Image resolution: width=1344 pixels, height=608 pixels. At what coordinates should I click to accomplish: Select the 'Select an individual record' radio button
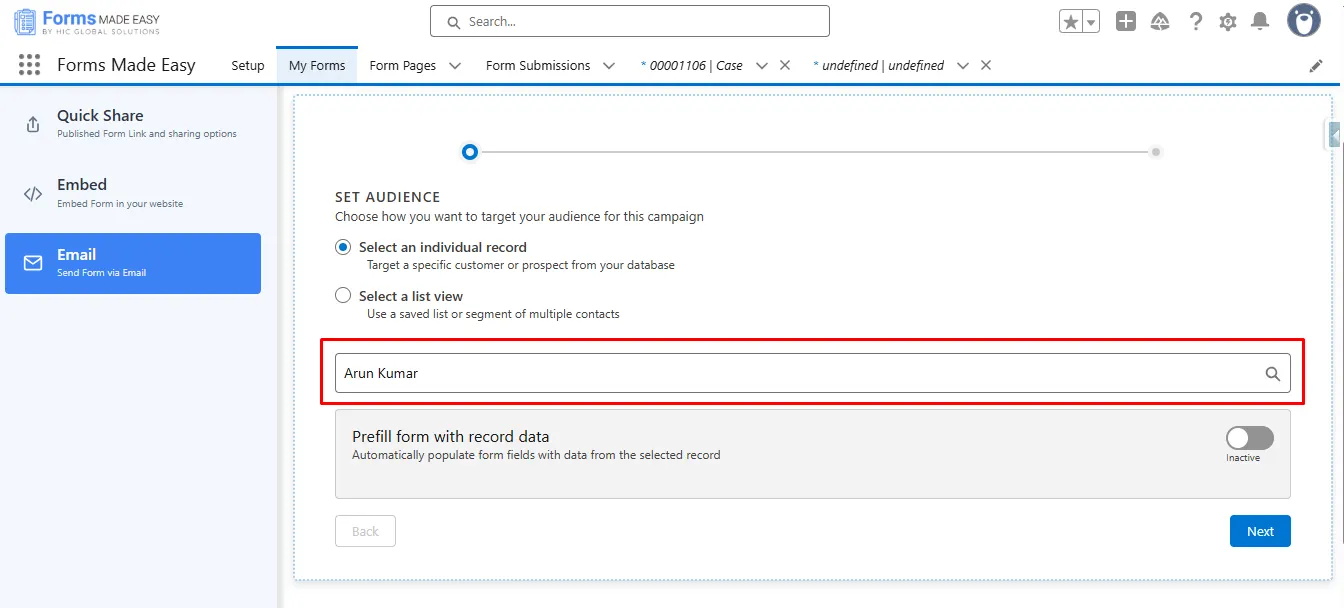343,247
